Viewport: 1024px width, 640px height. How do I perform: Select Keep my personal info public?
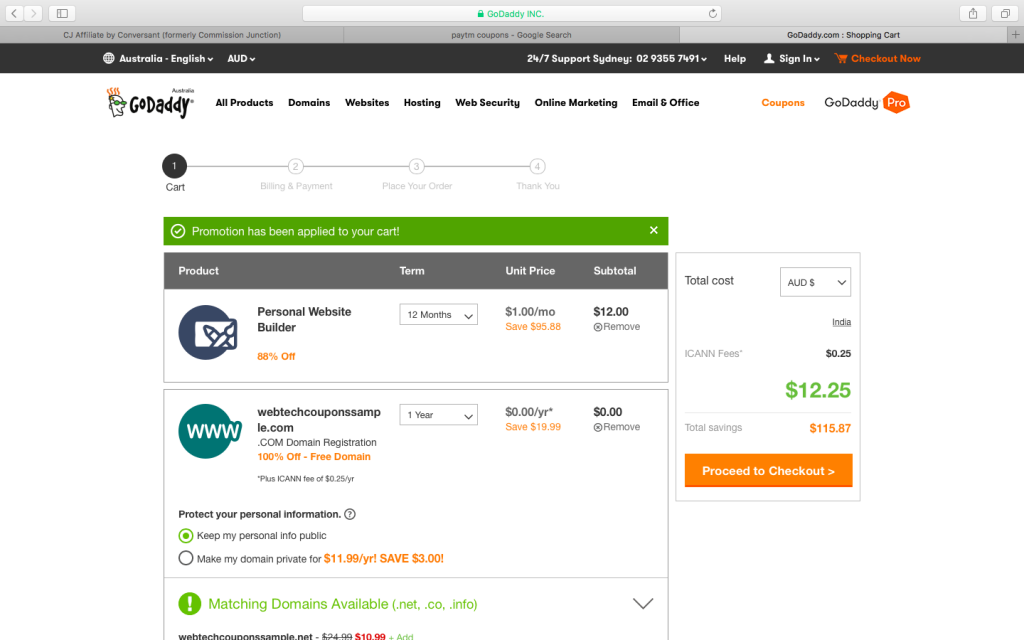186,536
